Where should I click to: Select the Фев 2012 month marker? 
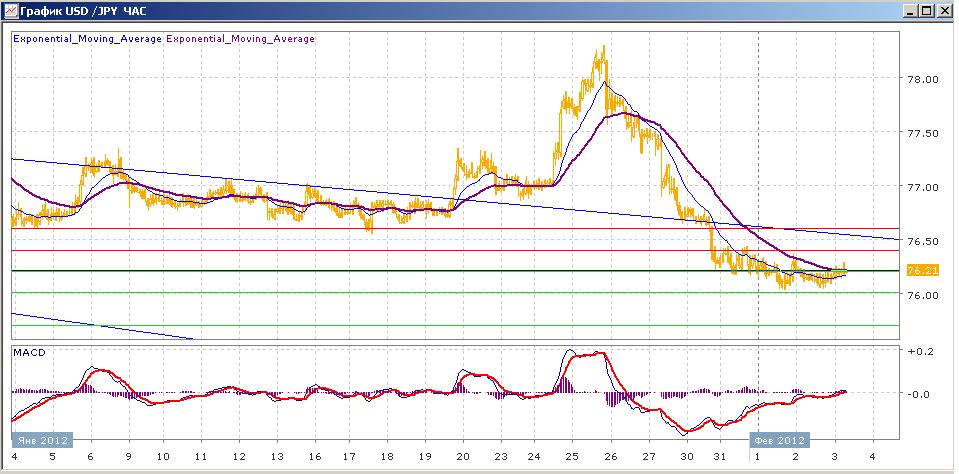pos(779,440)
